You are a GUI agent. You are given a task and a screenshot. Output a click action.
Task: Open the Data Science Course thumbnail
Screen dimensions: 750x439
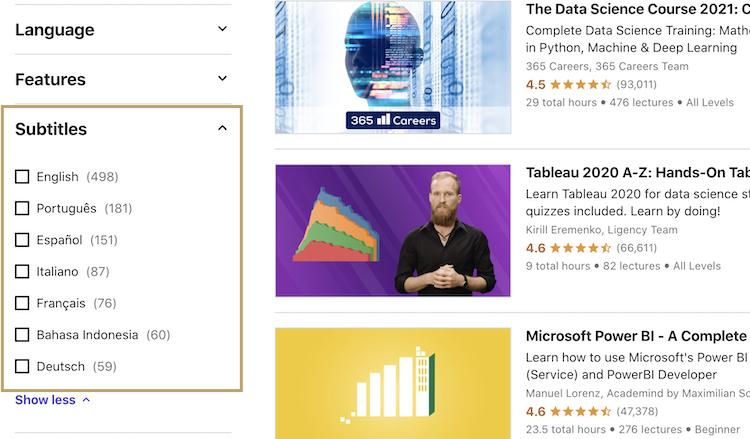pyautogui.click(x=393, y=66)
